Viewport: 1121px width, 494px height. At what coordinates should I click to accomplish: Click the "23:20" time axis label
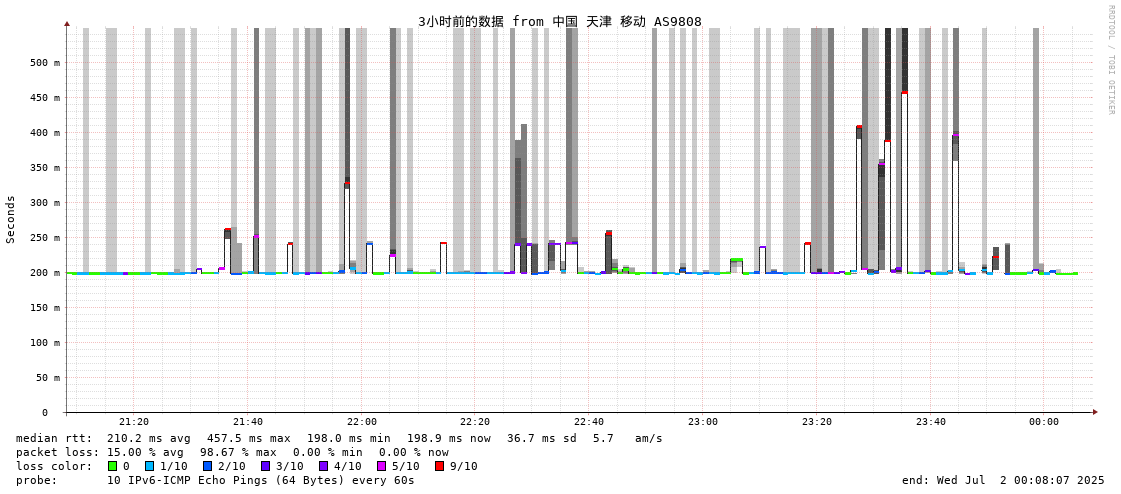[x=816, y=423]
